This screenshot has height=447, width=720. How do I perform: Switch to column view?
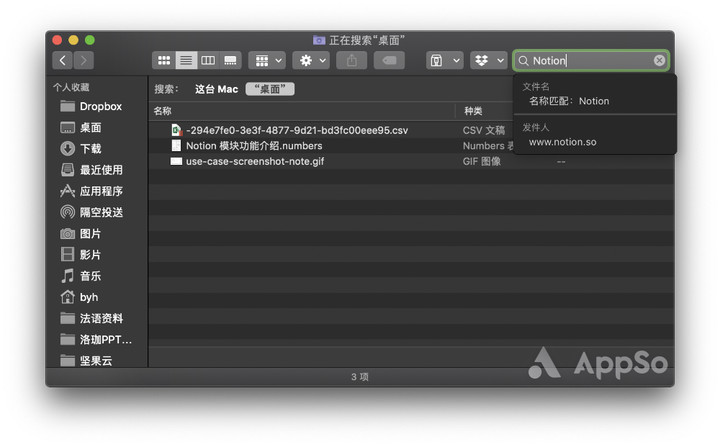[208, 60]
